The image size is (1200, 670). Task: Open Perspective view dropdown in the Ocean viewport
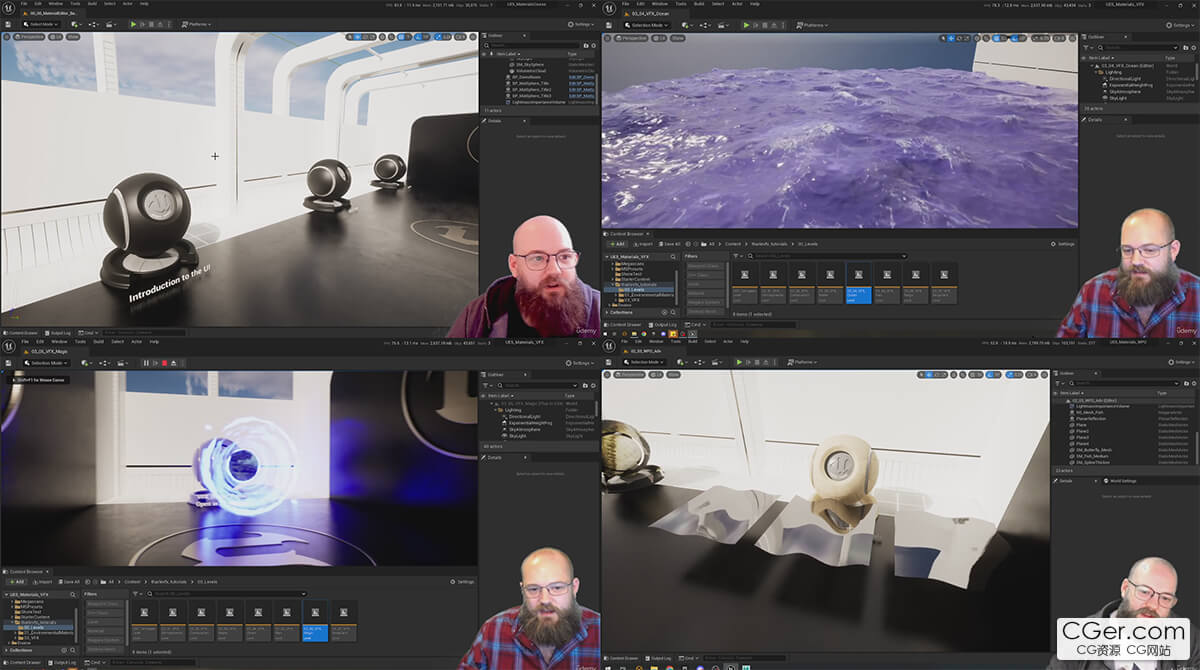[629, 37]
